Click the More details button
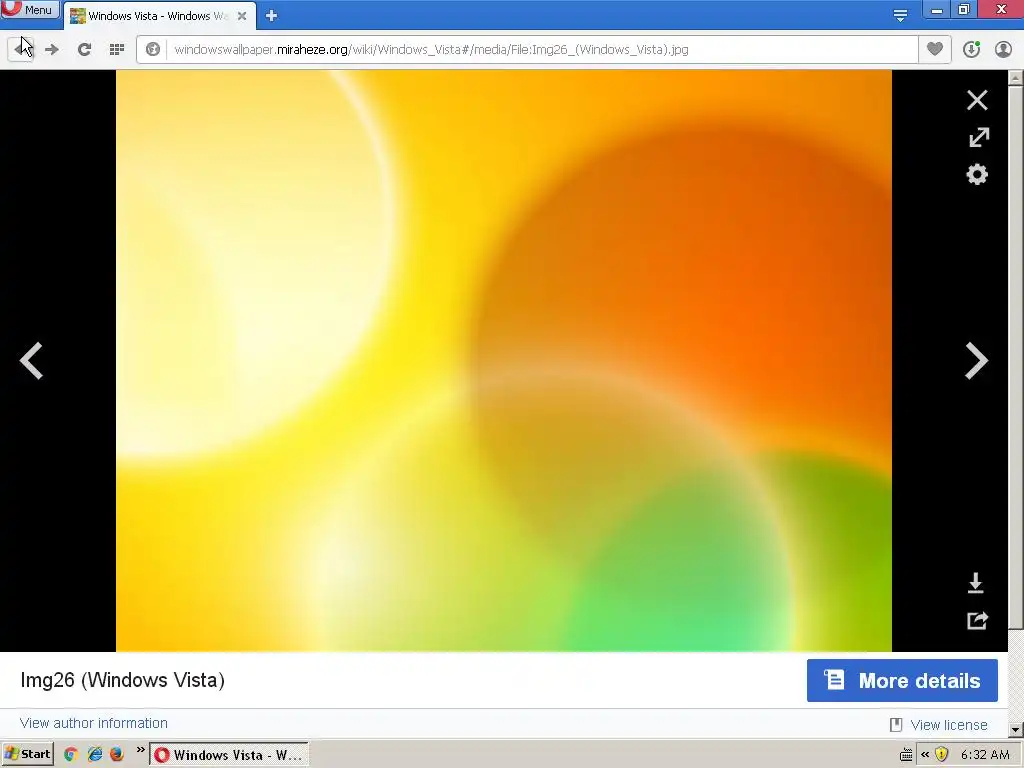Viewport: 1024px width, 768px height. click(x=902, y=680)
